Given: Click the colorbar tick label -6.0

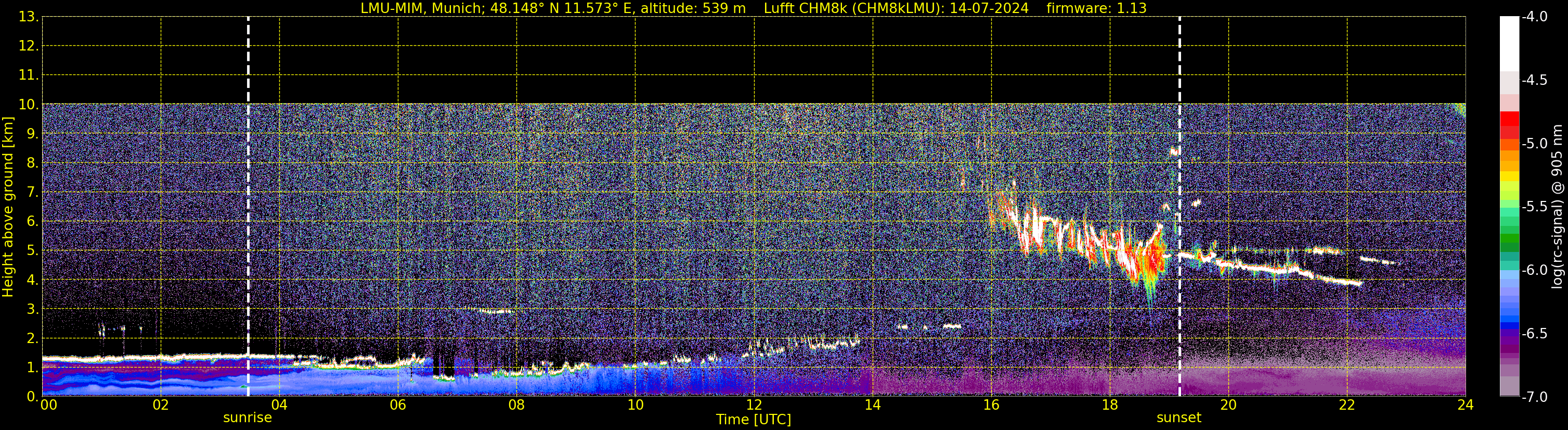Looking at the screenshot, I should tap(1535, 270).
